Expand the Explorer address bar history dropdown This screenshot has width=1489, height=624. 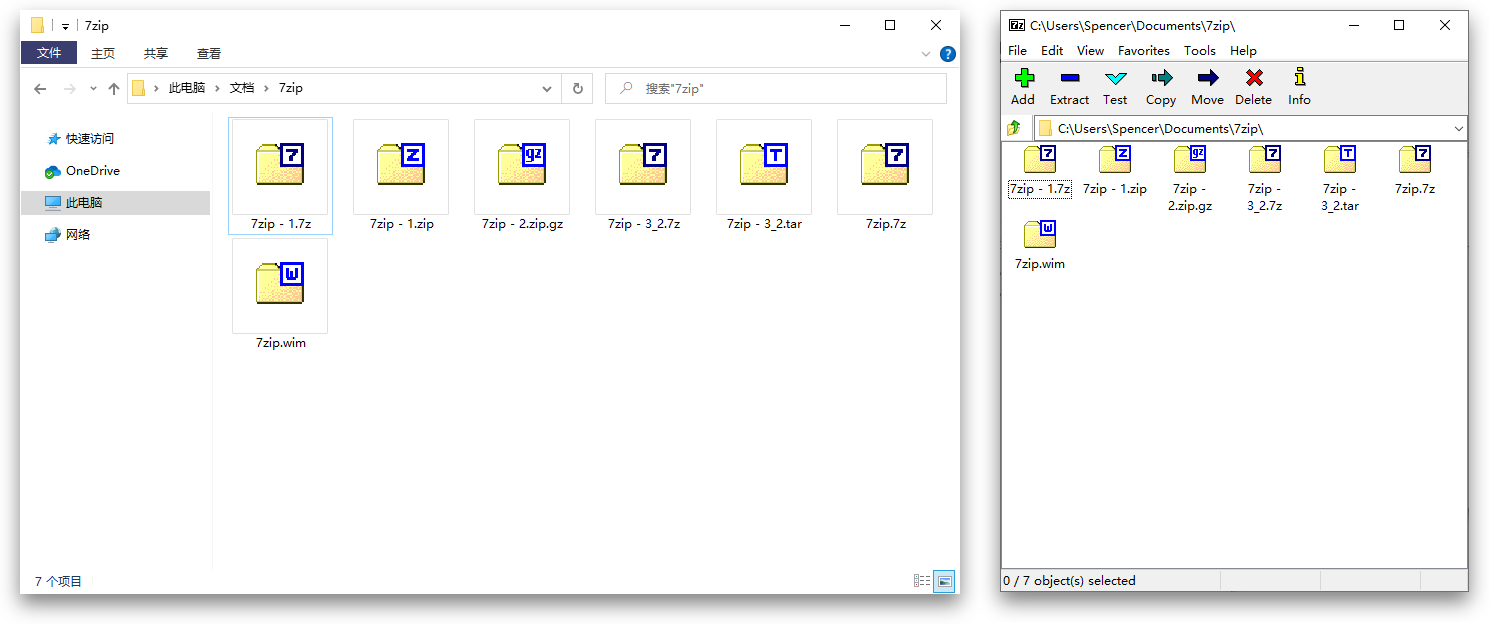[547, 88]
